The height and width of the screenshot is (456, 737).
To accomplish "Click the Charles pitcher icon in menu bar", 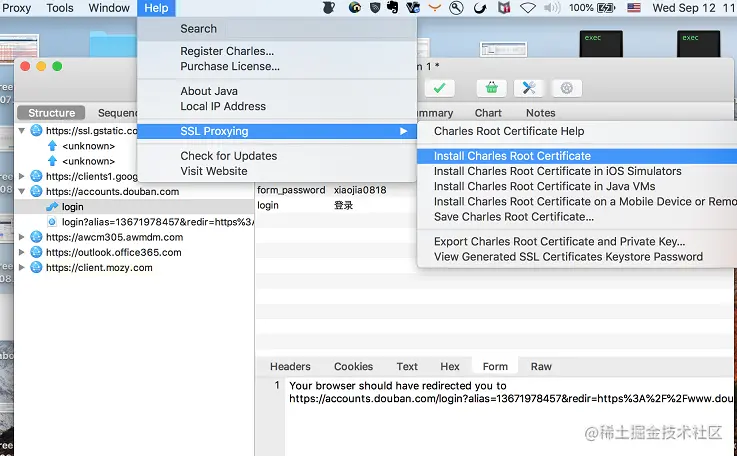I will click(x=329, y=8).
